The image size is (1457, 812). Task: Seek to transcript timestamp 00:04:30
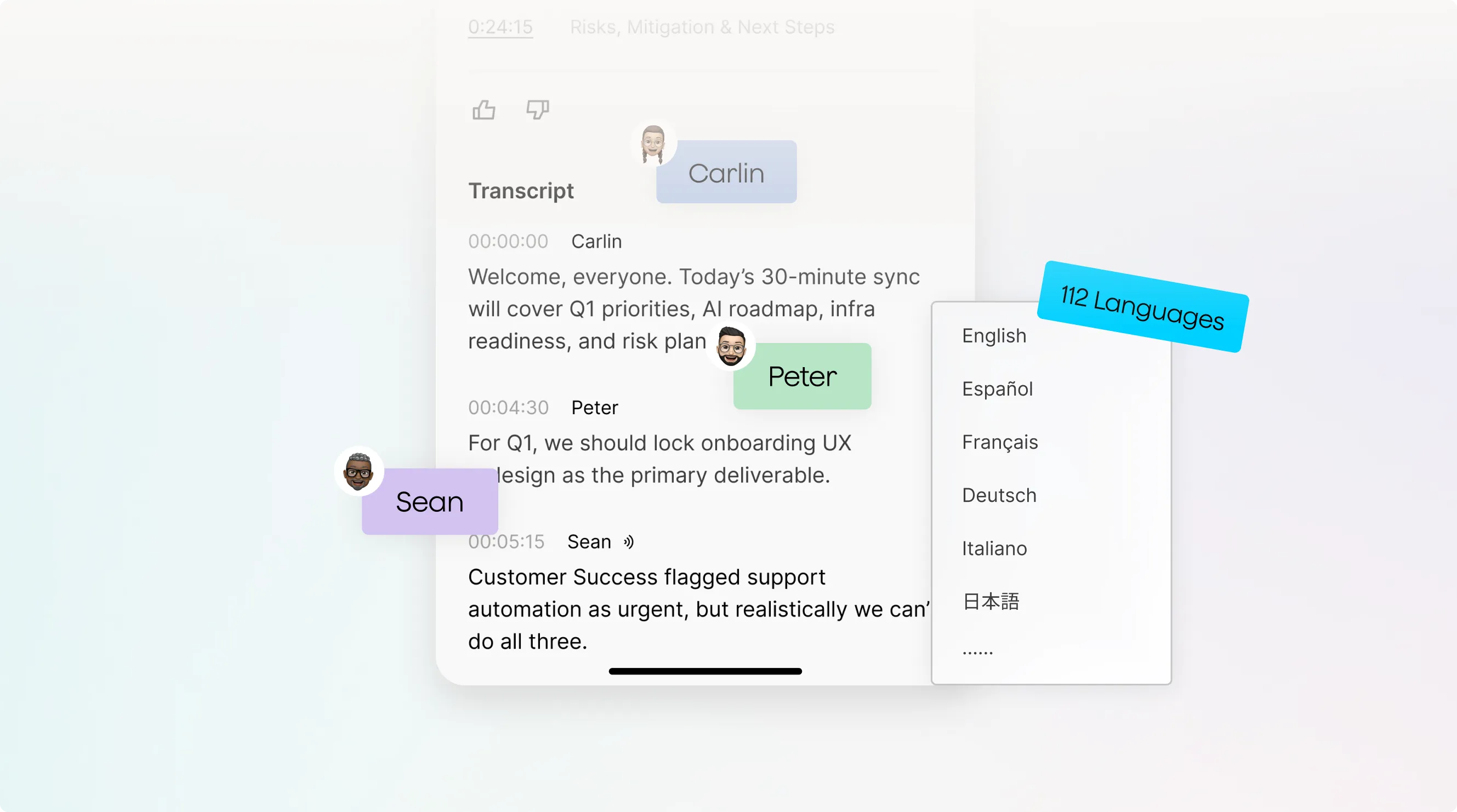tap(508, 408)
